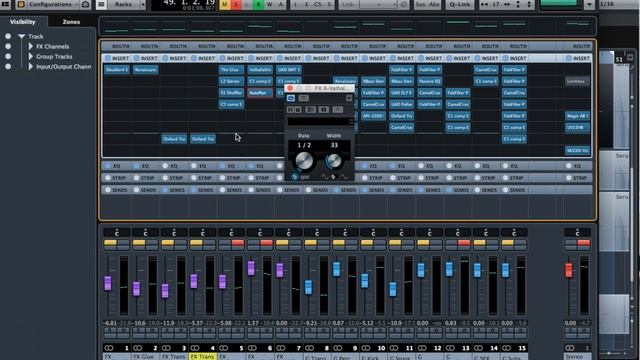Expand the Input/Output Channels tree item

coord(31,66)
